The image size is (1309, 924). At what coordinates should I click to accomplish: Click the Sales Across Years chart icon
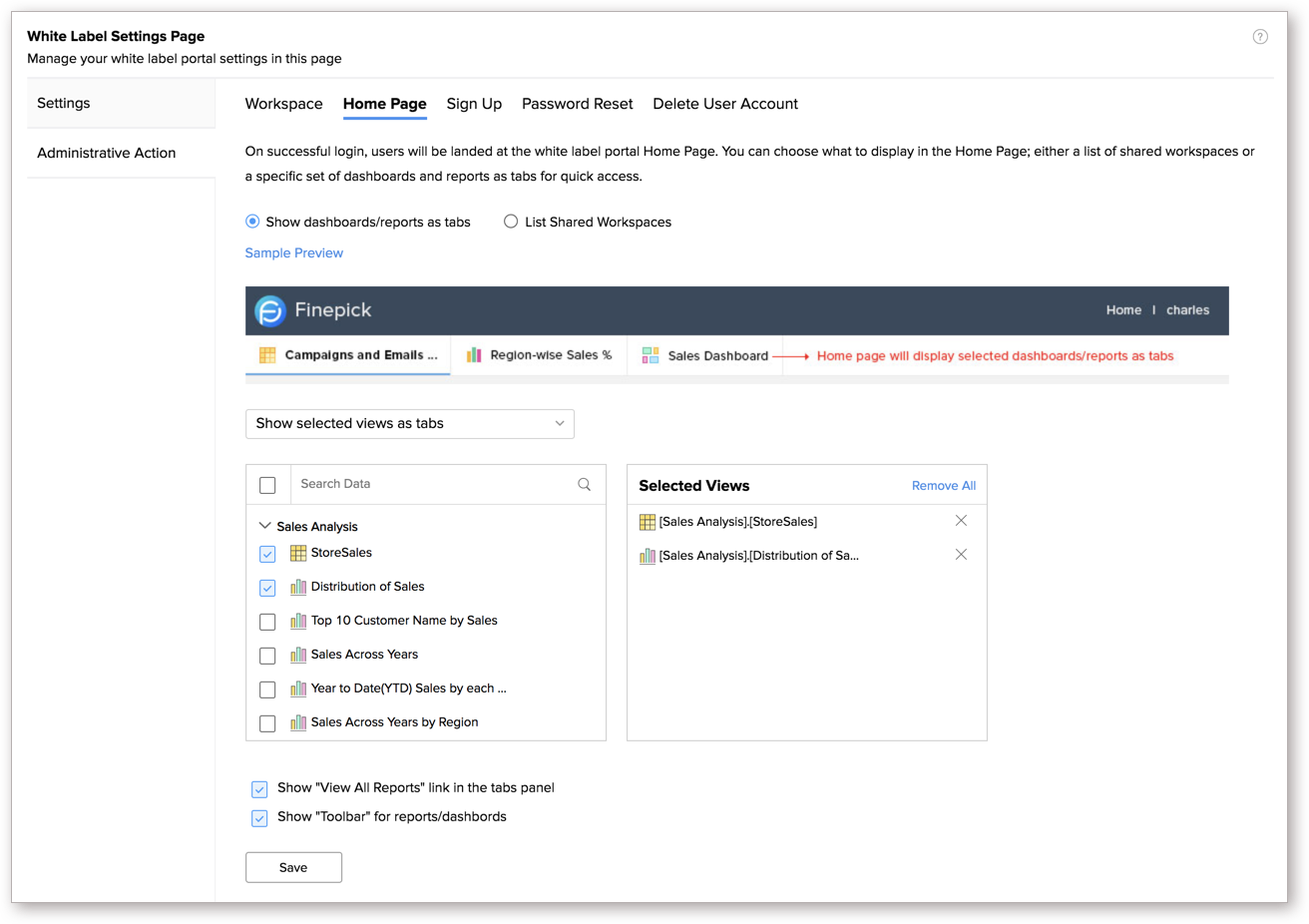[x=298, y=655]
